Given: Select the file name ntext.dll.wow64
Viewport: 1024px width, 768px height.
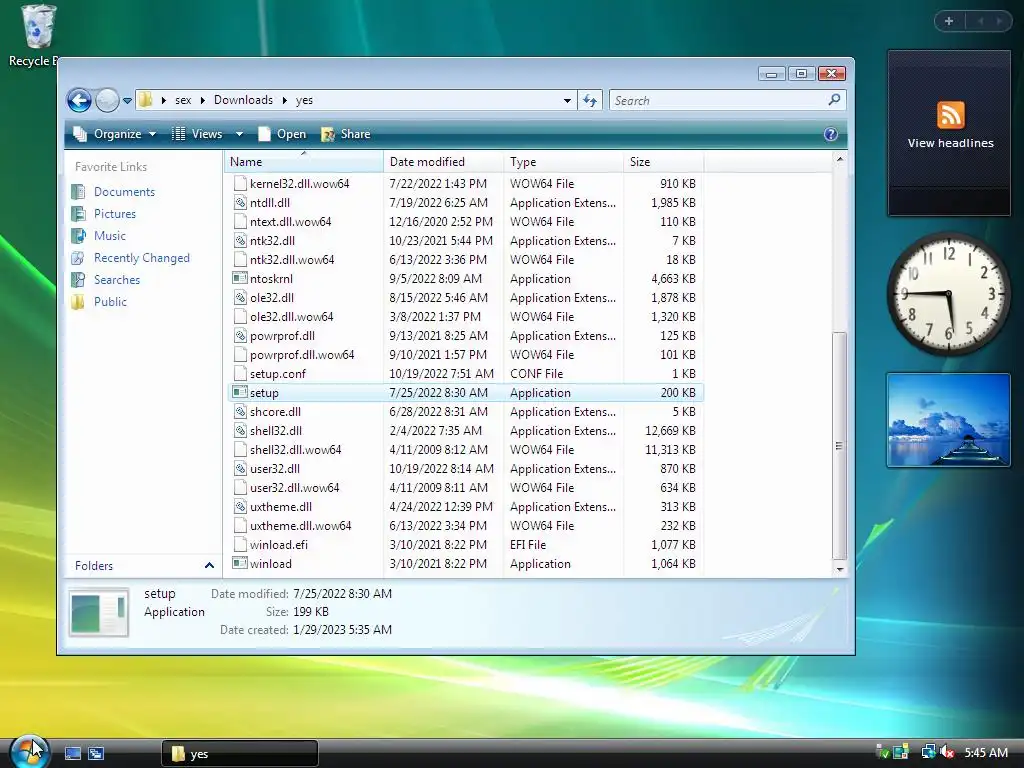Looking at the screenshot, I should 291,222.
